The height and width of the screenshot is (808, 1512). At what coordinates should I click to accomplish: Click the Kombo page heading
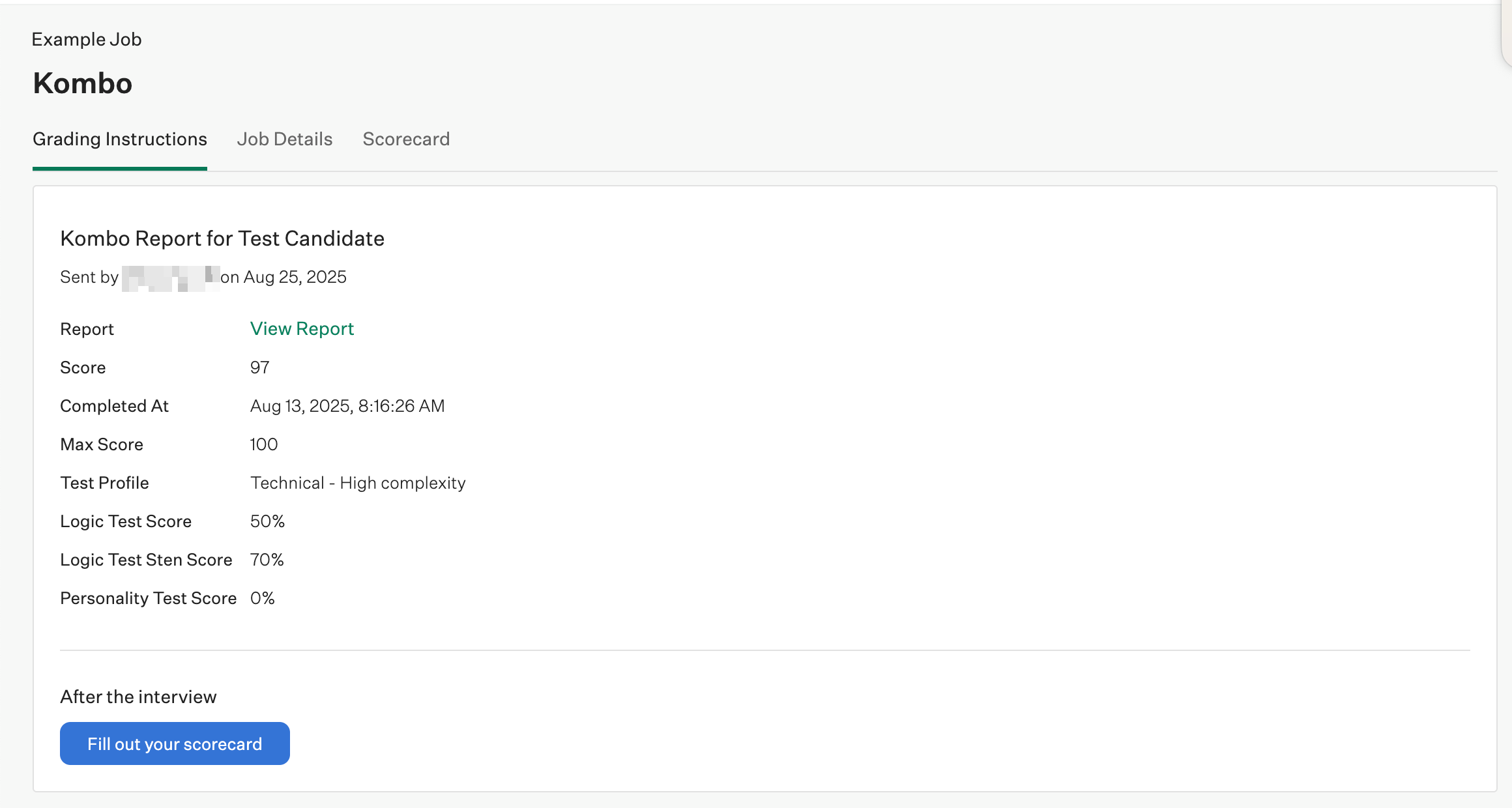coord(83,83)
